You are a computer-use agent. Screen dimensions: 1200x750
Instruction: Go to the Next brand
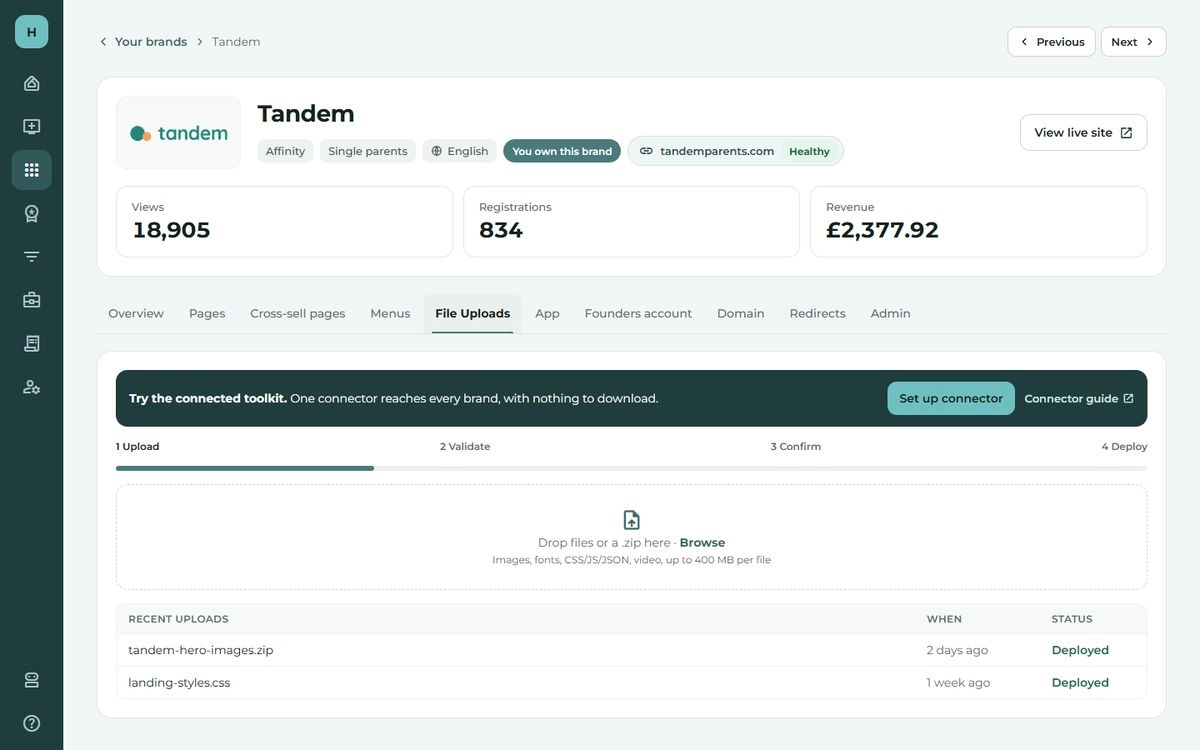click(1133, 42)
